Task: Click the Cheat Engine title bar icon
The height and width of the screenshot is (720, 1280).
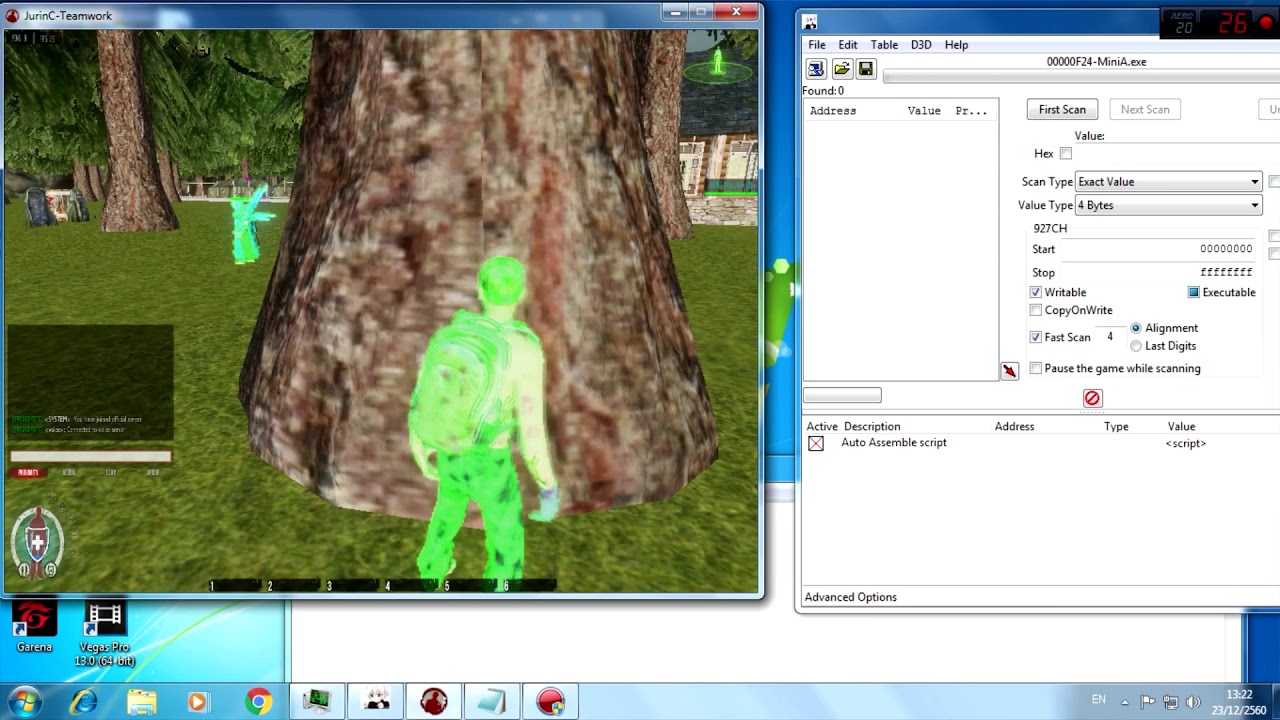Action: click(x=810, y=22)
